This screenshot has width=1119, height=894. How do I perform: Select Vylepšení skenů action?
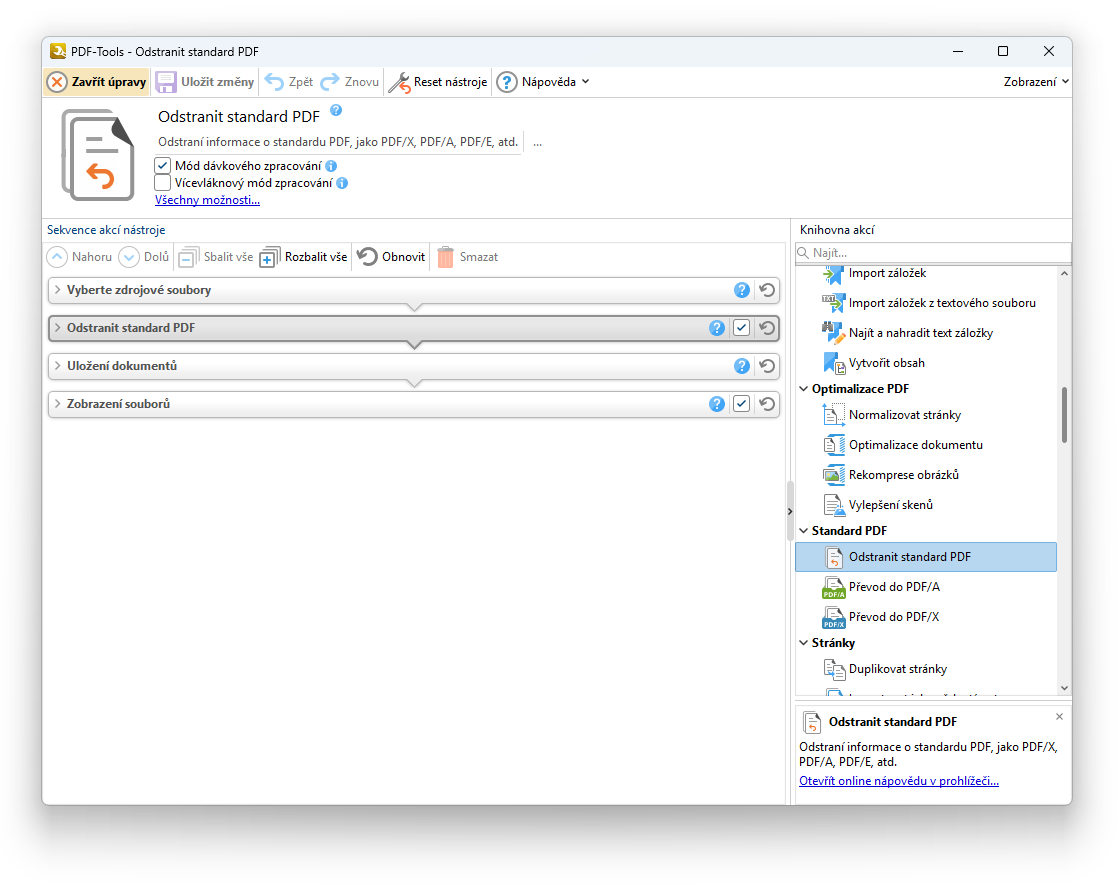point(926,505)
